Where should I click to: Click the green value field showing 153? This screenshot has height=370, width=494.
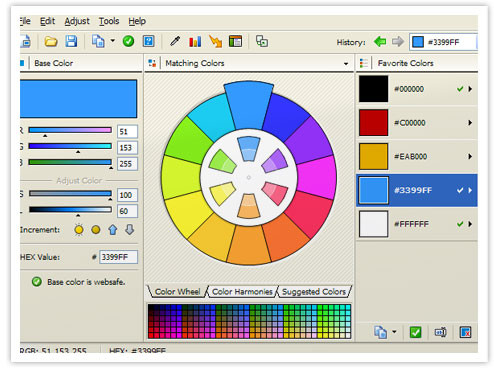tap(127, 148)
